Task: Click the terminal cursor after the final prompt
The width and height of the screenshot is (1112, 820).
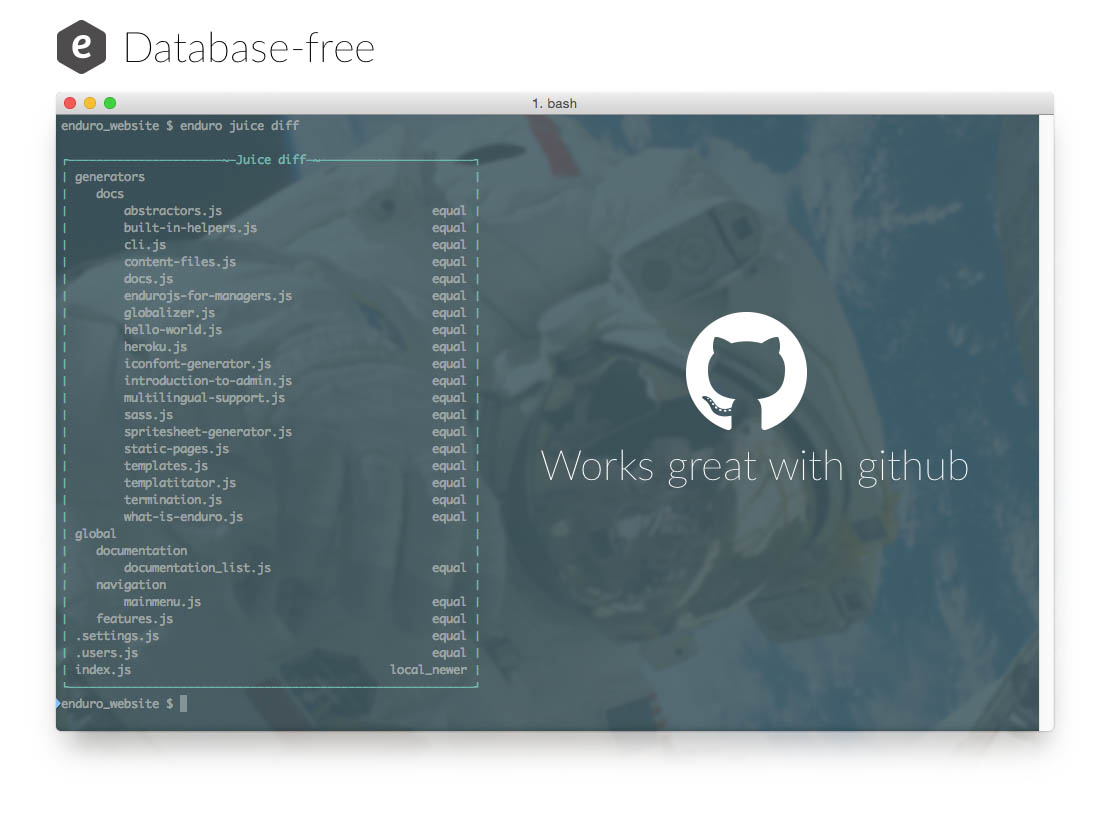Action: pos(184,704)
